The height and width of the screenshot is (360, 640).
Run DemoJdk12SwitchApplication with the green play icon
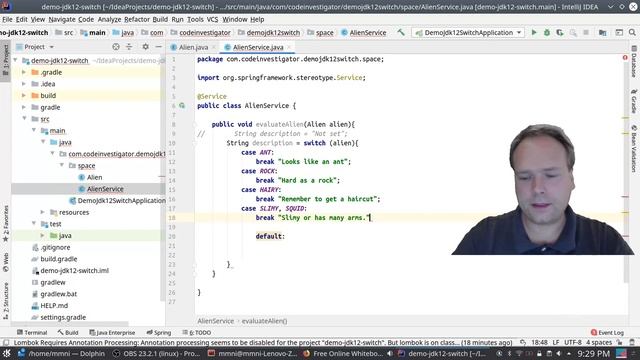pos(534,32)
